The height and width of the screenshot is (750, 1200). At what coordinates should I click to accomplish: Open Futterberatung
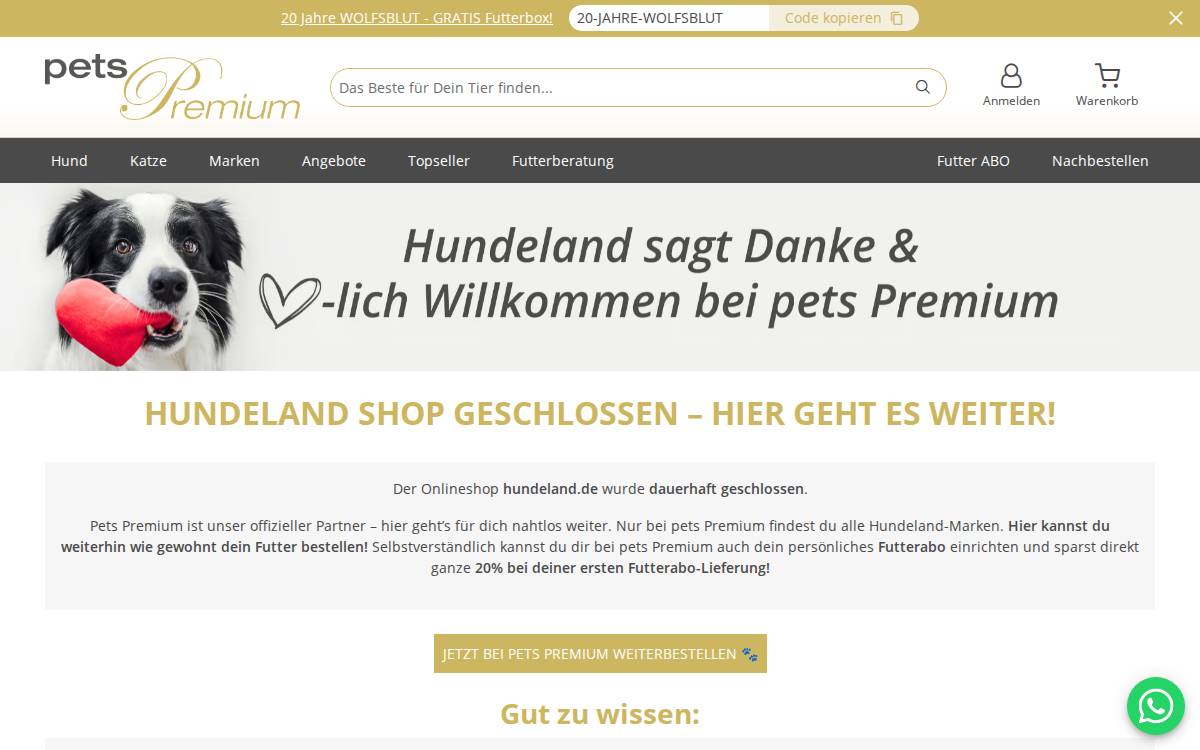tap(563, 160)
